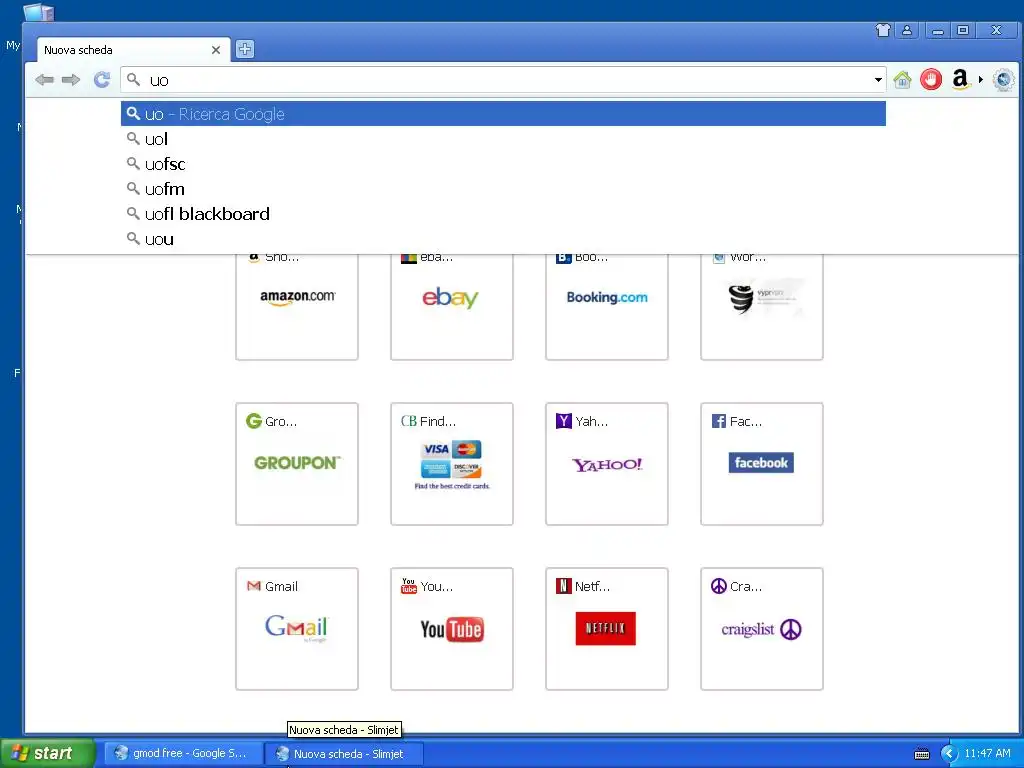
Task: Open the ebay speed dial tile
Action: click(x=452, y=306)
